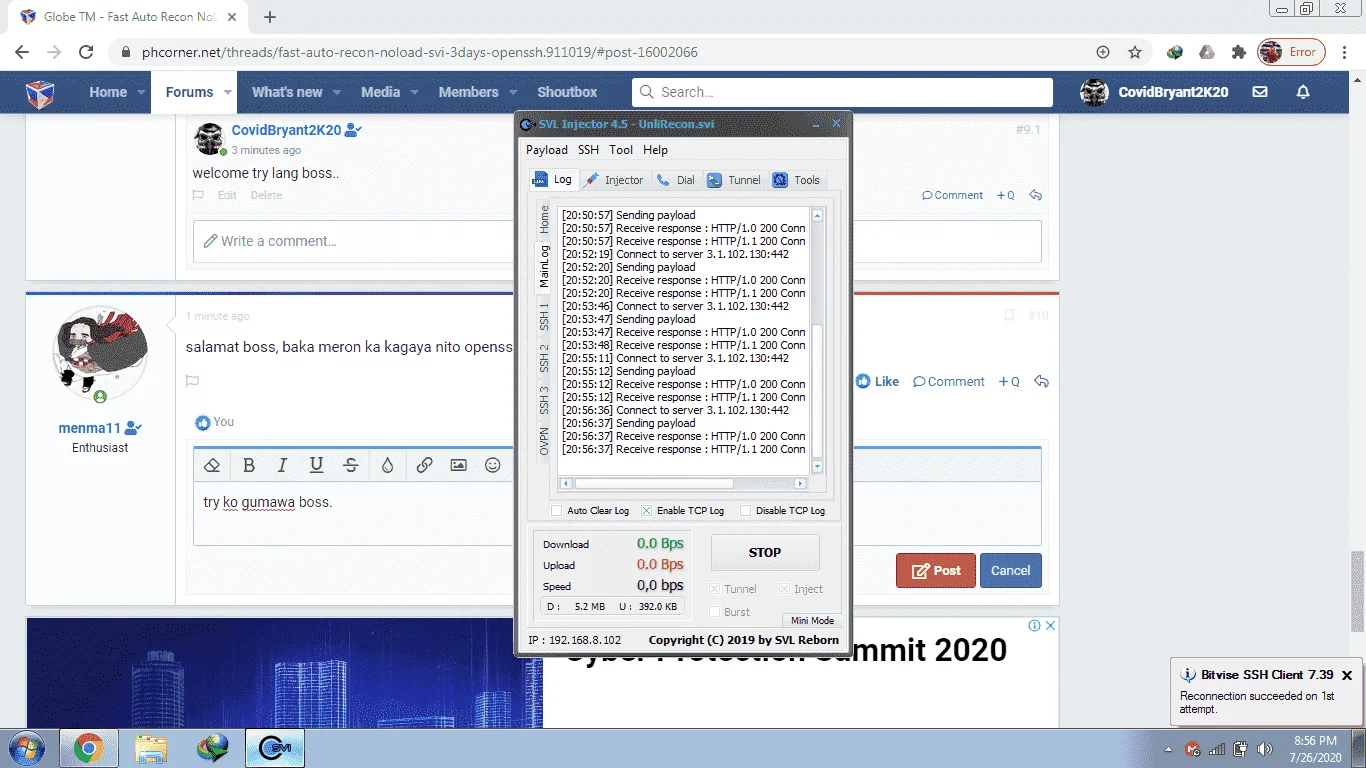Toggle strikethrough formatting in the reply editor
Screen dimensions: 1366x768
(x=350, y=465)
